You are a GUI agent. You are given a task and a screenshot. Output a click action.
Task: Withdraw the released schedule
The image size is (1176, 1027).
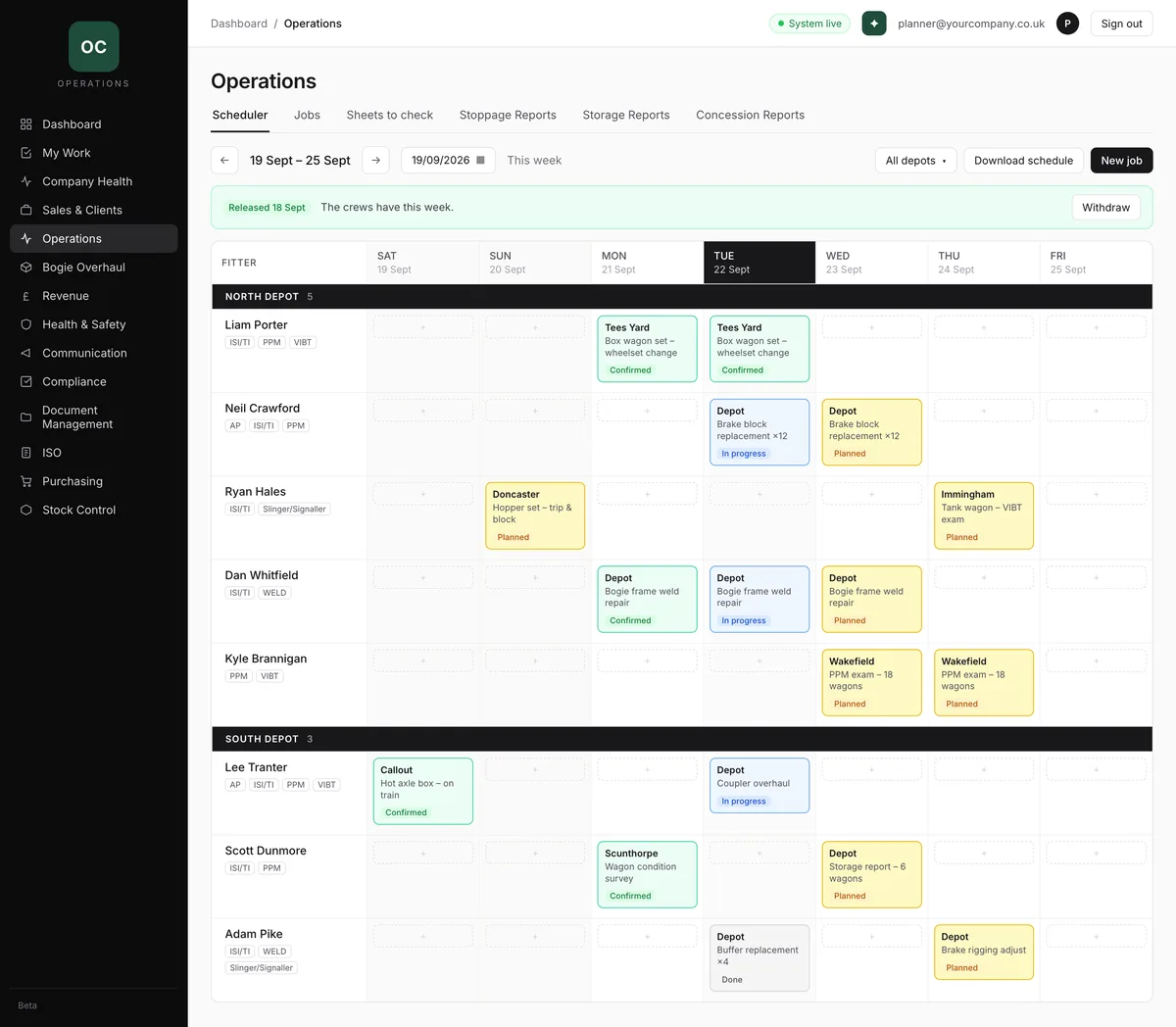click(x=1105, y=208)
